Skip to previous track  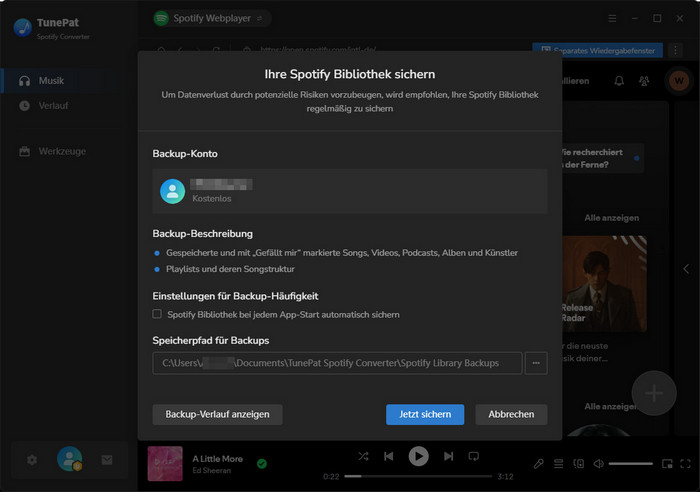click(389, 456)
